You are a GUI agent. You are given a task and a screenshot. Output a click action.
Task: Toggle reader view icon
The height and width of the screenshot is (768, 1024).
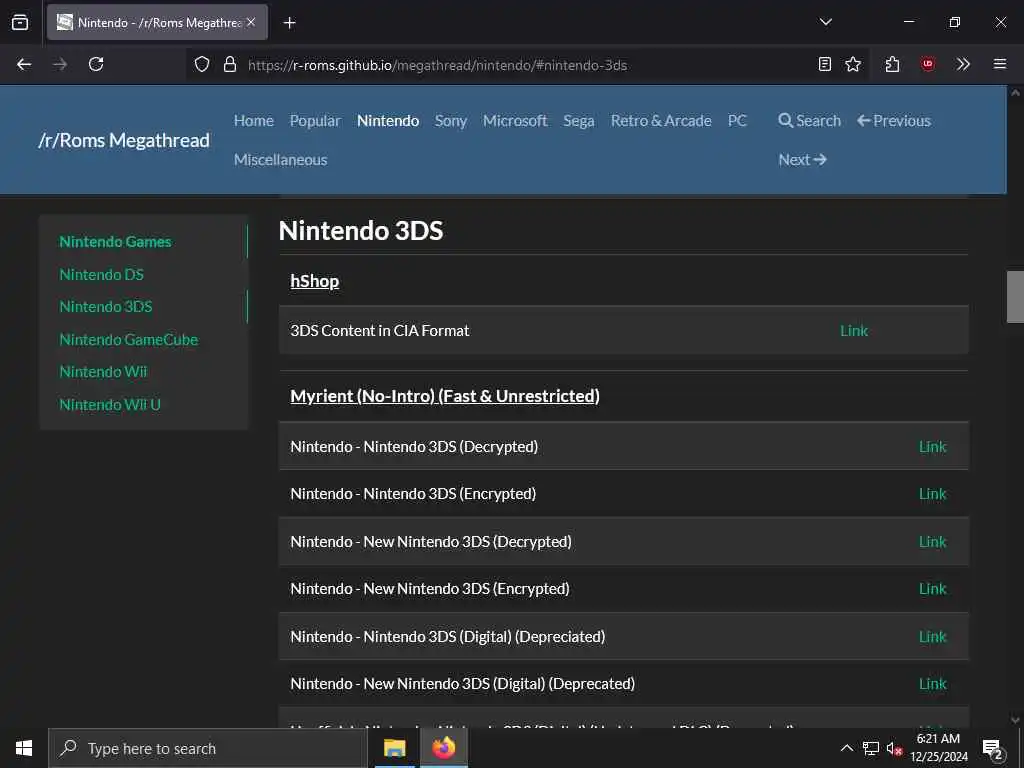coord(825,64)
